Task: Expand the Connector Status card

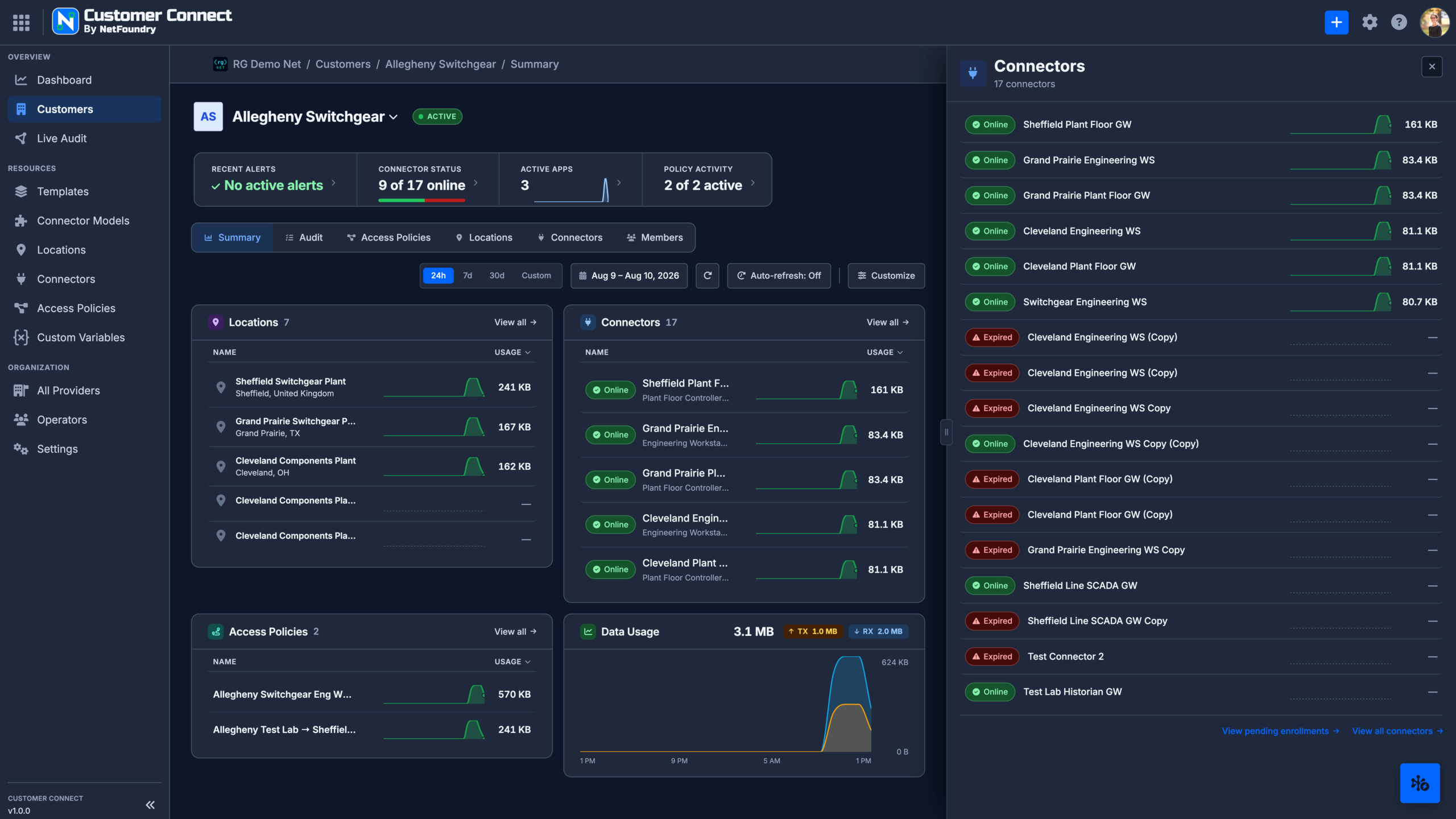Action: point(428,179)
